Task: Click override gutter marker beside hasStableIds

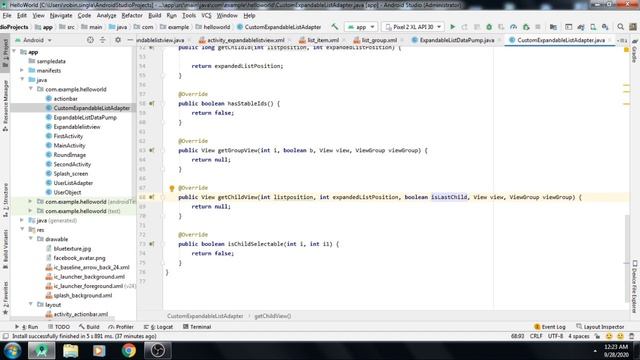Action: pos(152,104)
